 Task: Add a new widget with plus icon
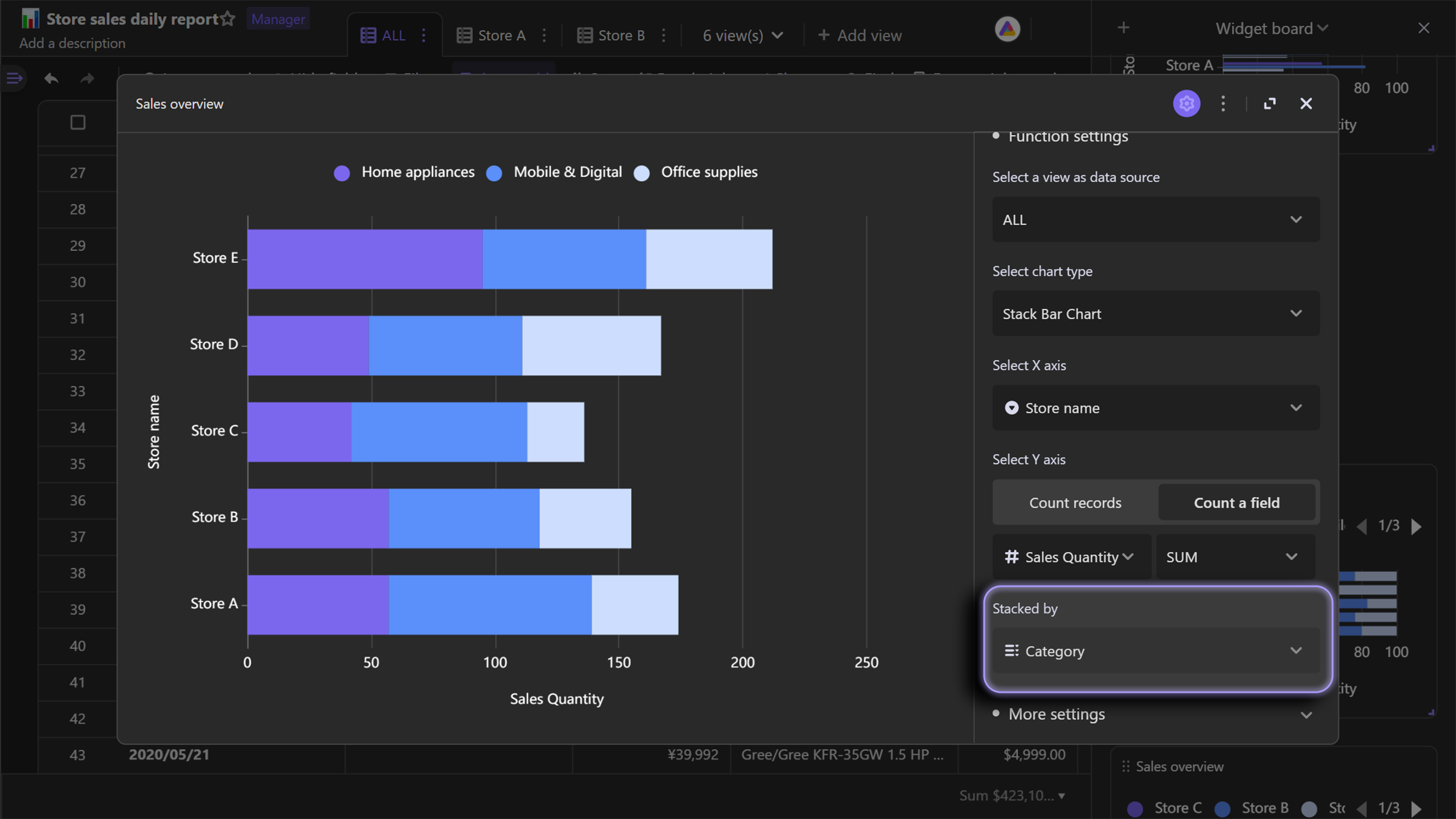click(x=1123, y=27)
